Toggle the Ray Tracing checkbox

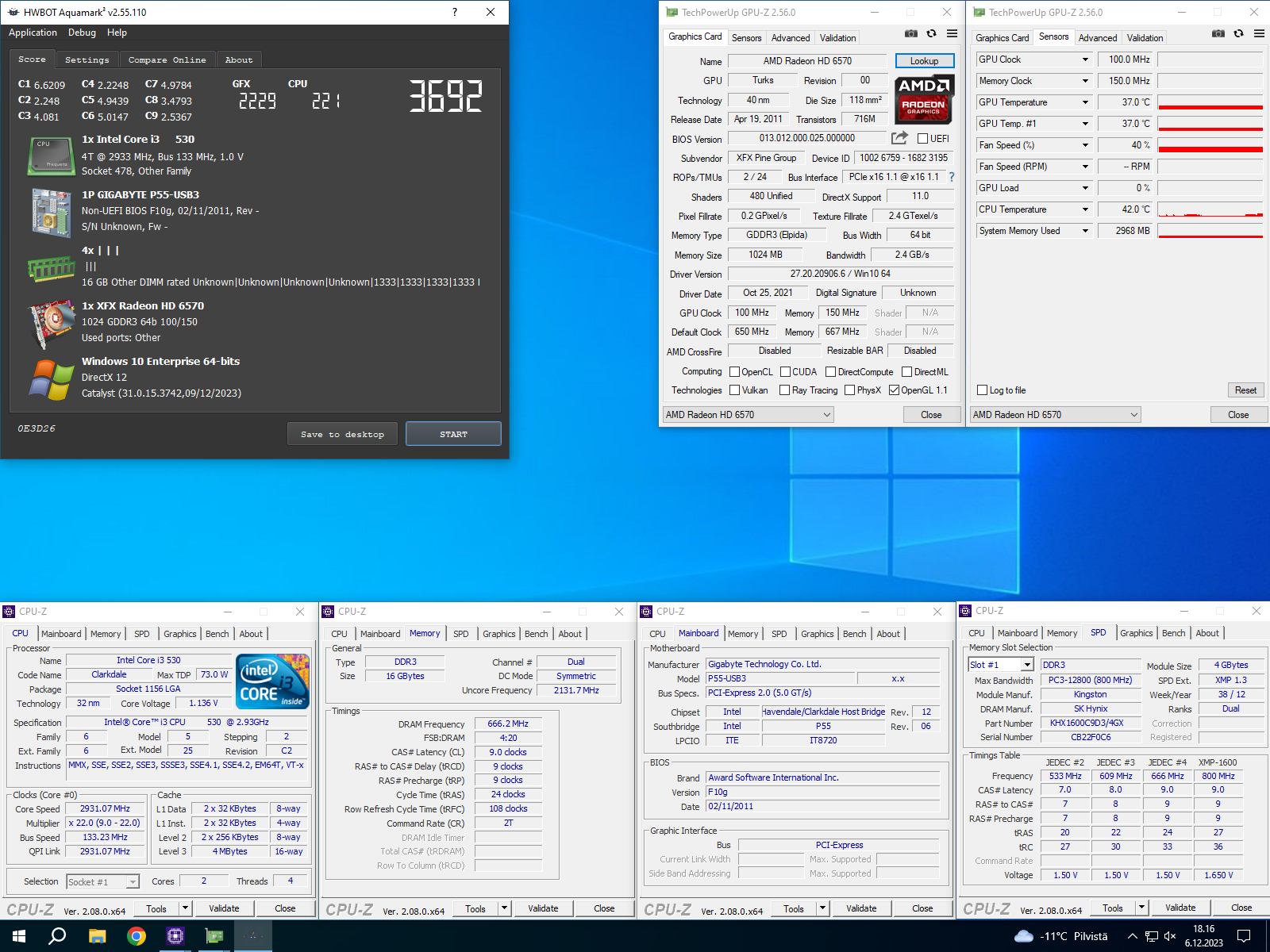(784, 390)
